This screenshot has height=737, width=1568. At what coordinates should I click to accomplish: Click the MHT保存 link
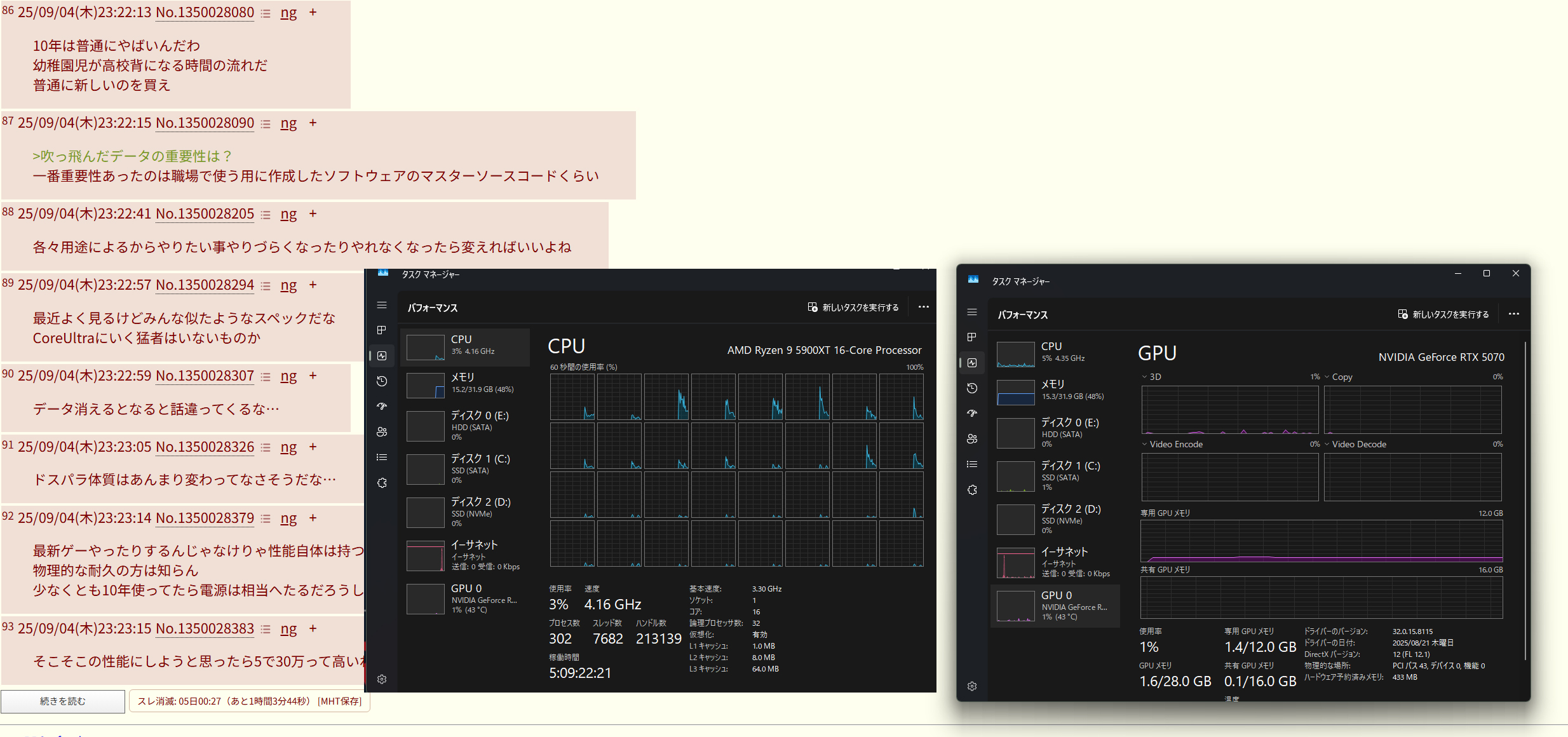341,701
